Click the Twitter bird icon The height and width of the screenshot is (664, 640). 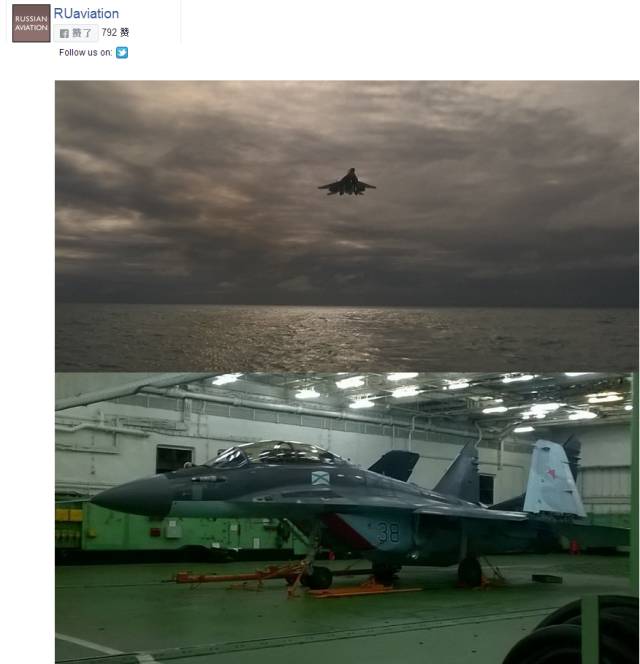tap(122, 53)
